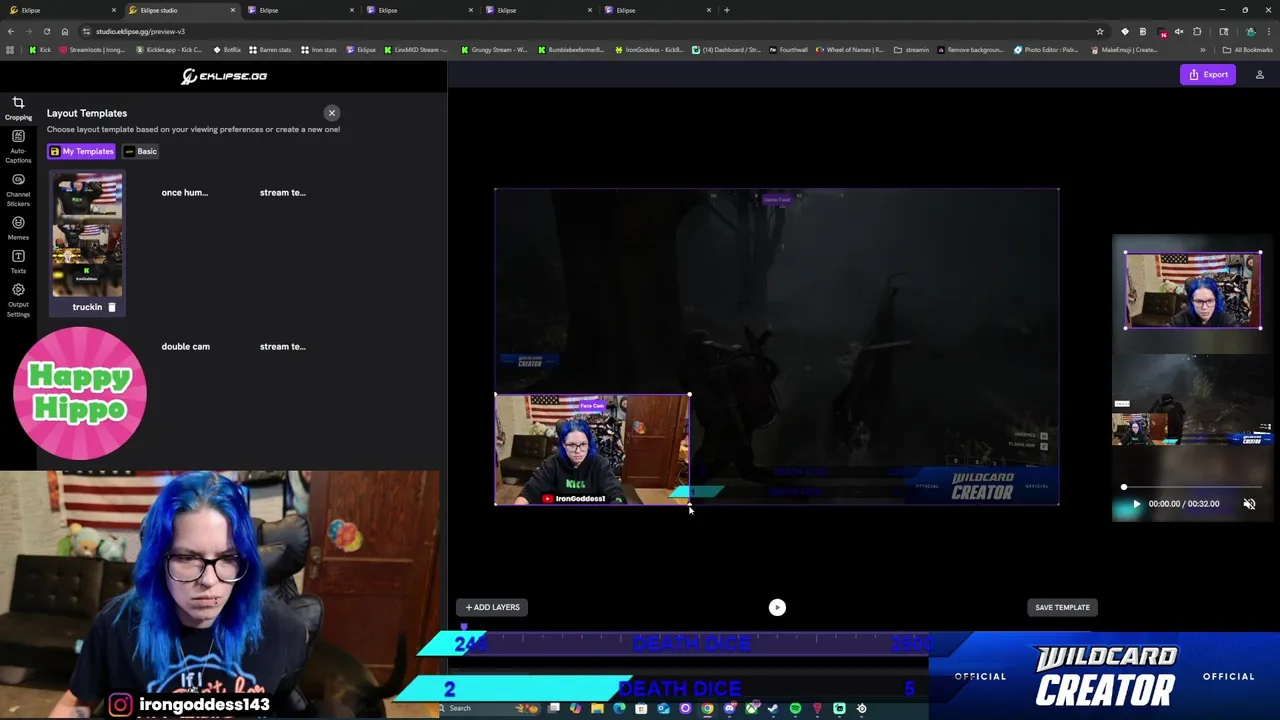Open All Bookmarks folder
The width and height of the screenshot is (1280, 720).
(x=1247, y=50)
